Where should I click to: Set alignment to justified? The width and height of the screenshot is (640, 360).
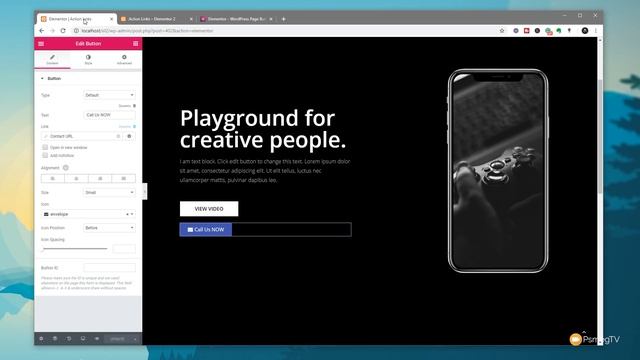tap(124, 178)
